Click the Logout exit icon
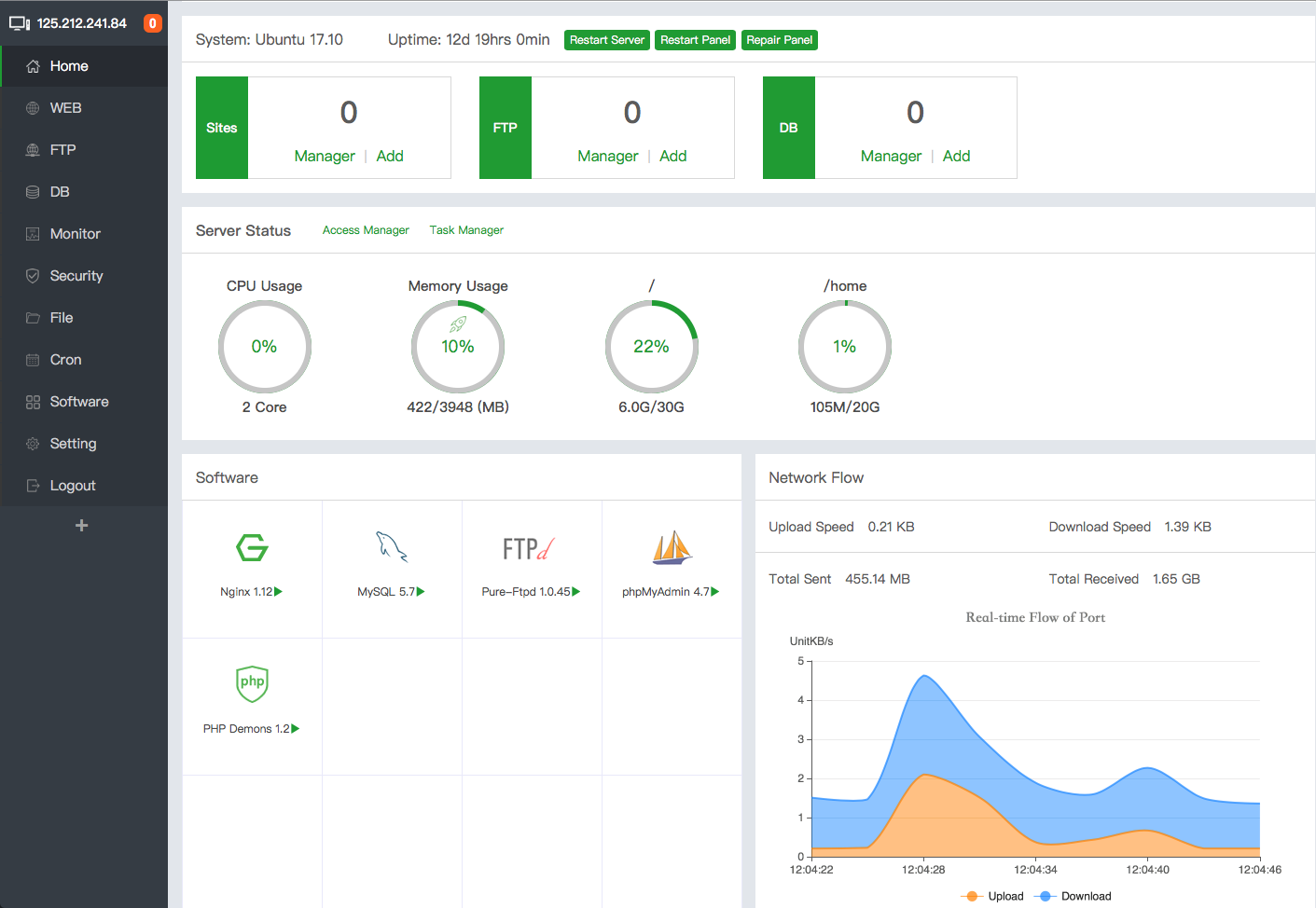The height and width of the screenshot is (908, 1316). (x=33, y=486)
